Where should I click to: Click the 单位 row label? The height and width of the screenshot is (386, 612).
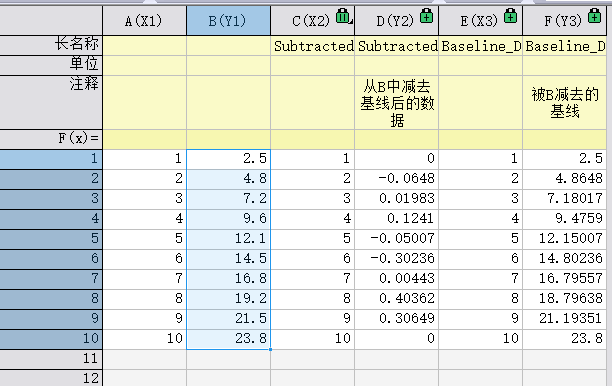51,65
